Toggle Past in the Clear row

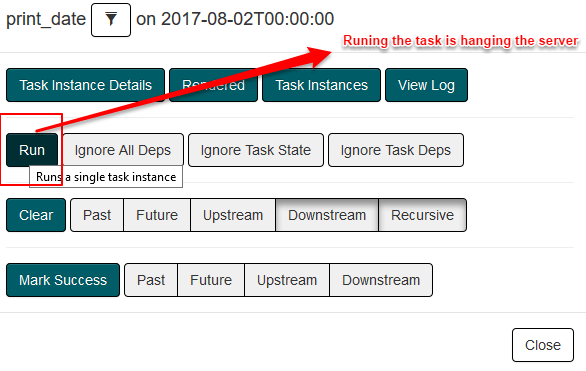coord(97,215)
